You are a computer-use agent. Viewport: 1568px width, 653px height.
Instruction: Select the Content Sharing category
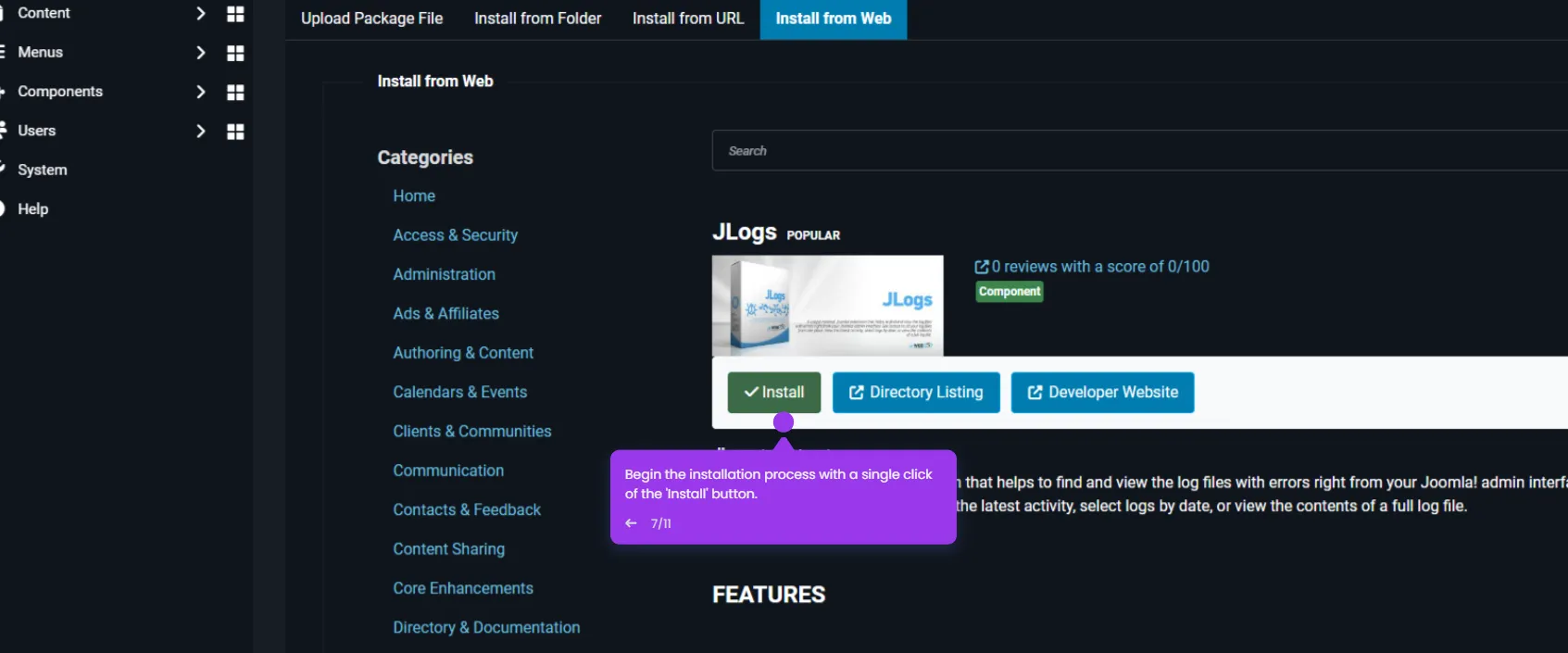pyautogui.click(x=448, y=549)
